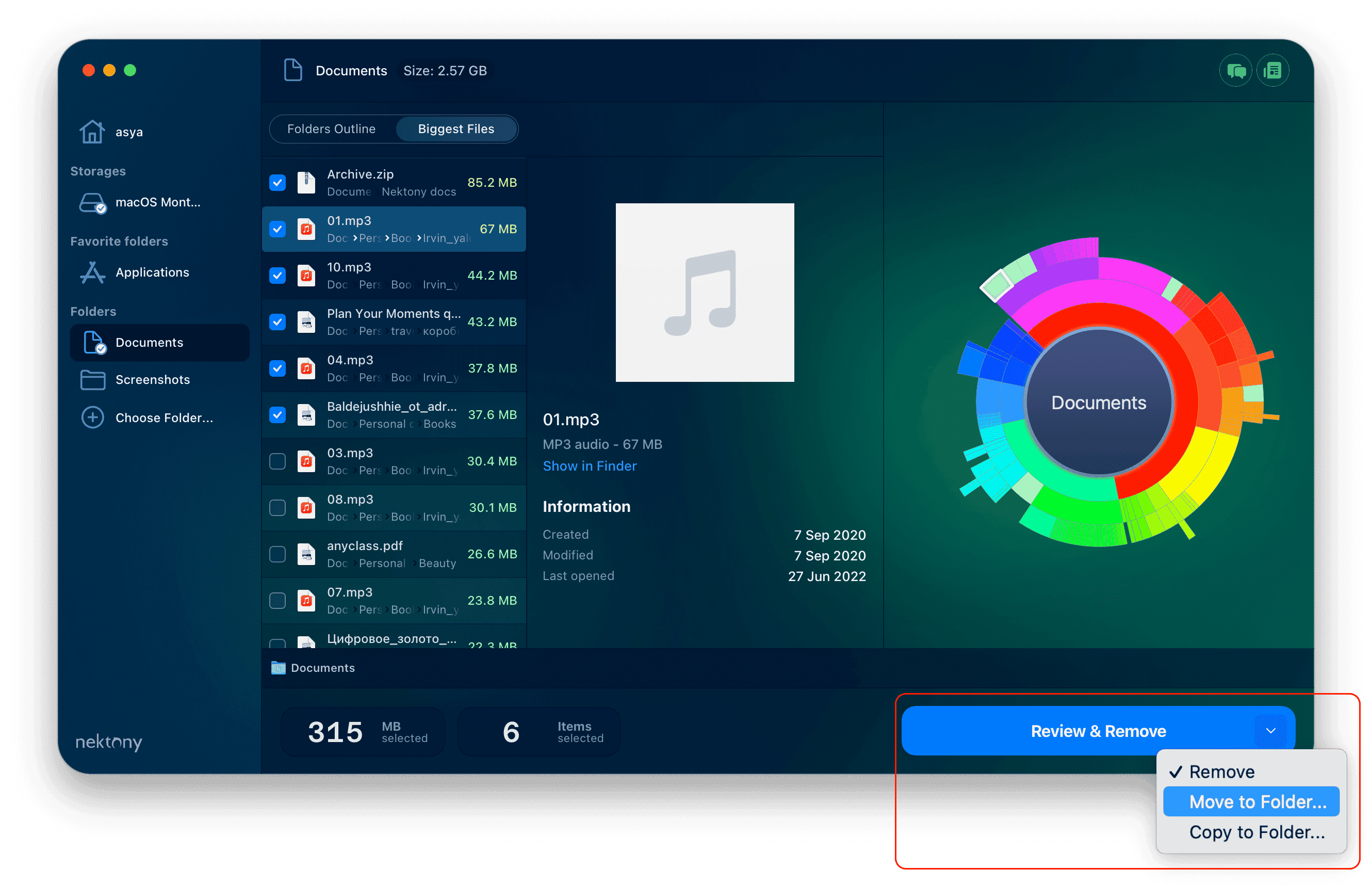This screenshot has height=885, width=1372.
Task: Click Show in Finder link for 01.mp3
Action: pyautogui.click(x=590, y=466)
